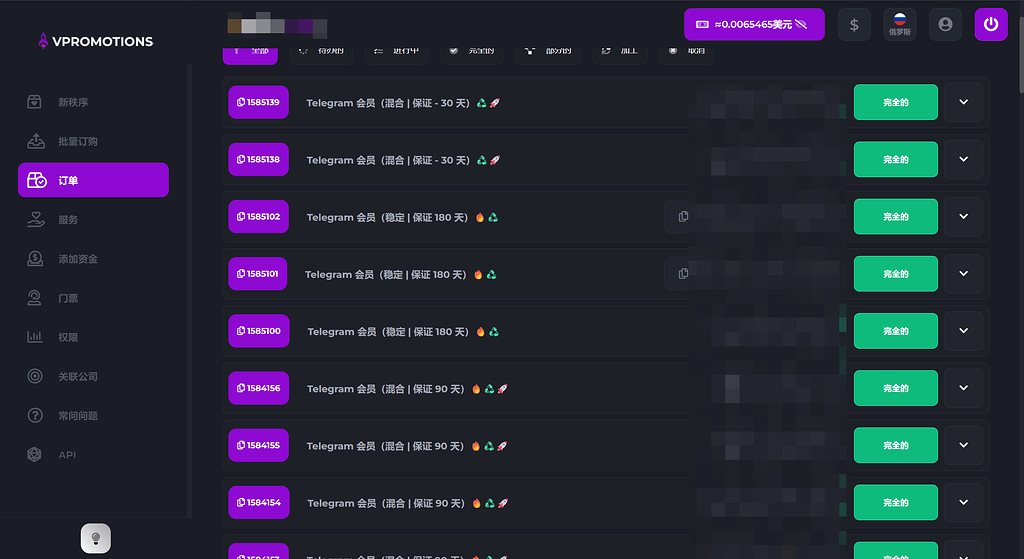Click copy link icon in order 1585102 row
The height and width of the screenshot is (559, 1024).
click(x=683, y=216)
